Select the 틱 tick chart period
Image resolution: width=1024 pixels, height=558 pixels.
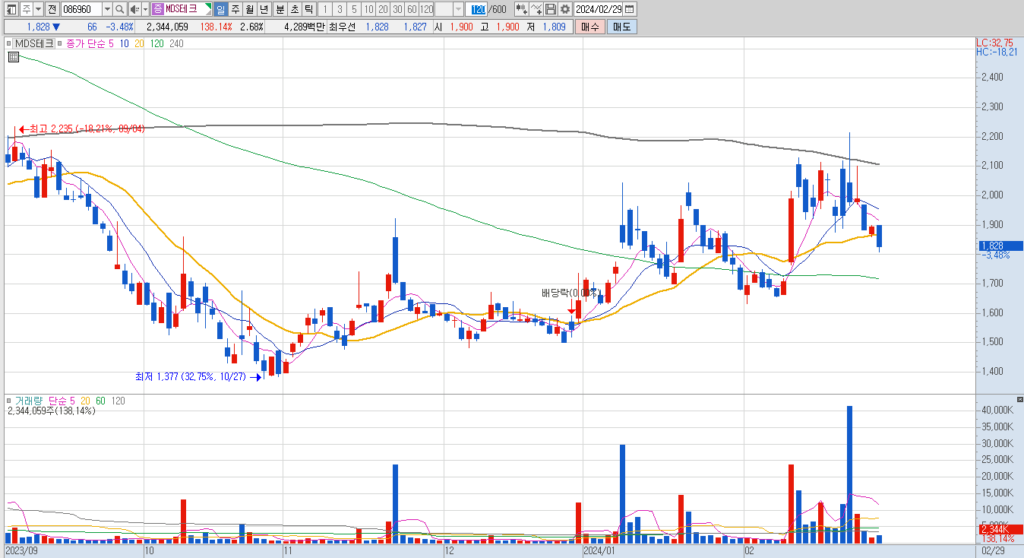309,9
